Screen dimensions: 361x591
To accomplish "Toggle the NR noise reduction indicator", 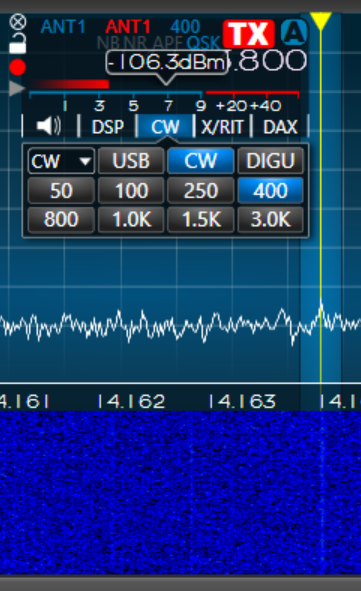I will (x=135, y=43).
